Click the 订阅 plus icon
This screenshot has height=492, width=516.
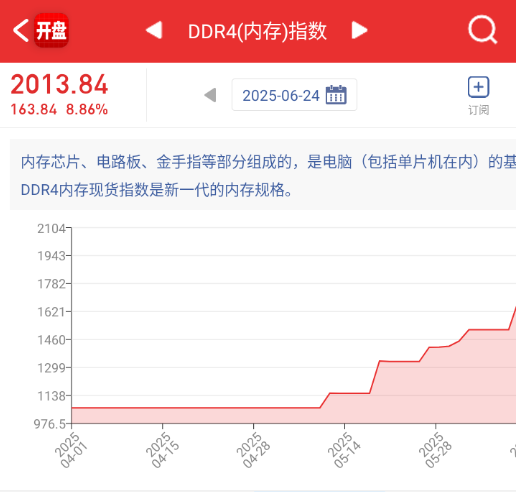tap(478, 87)
